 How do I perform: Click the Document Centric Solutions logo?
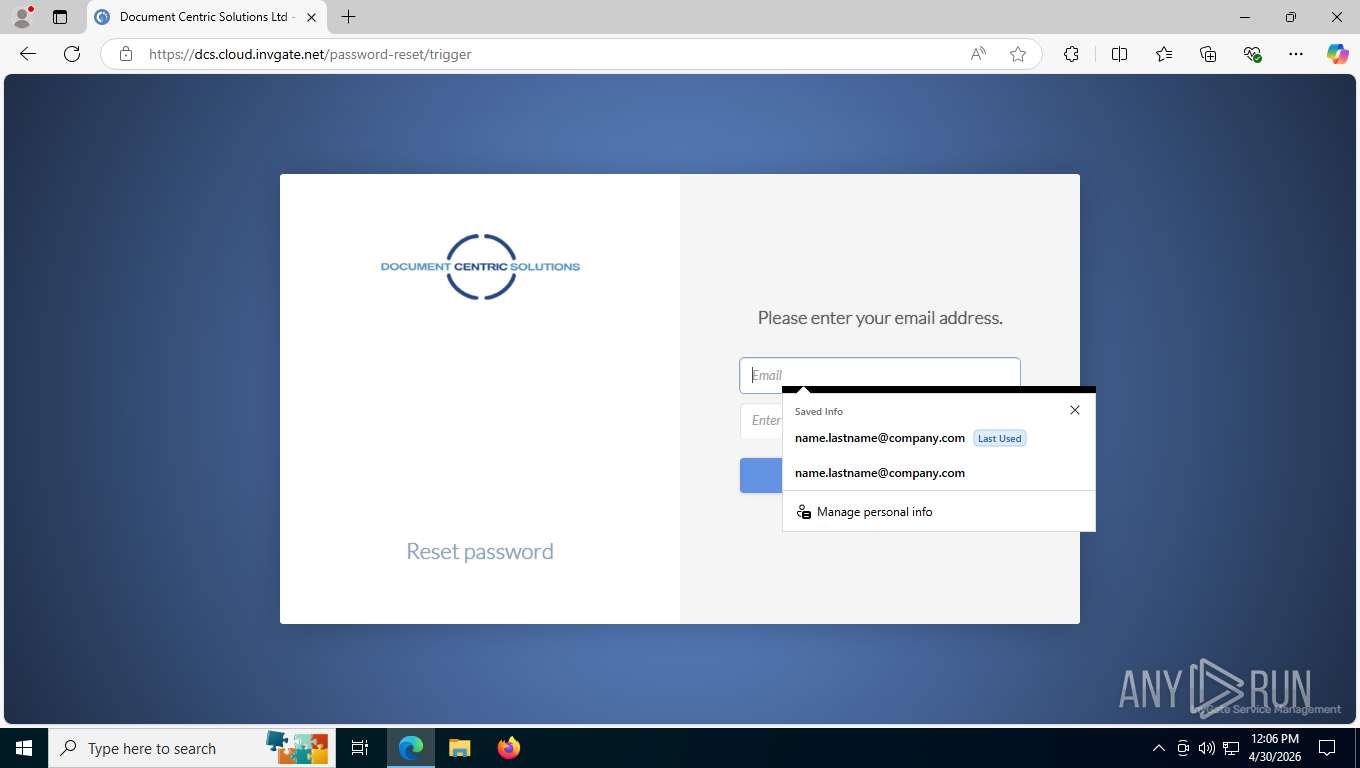tap(480, 267)
